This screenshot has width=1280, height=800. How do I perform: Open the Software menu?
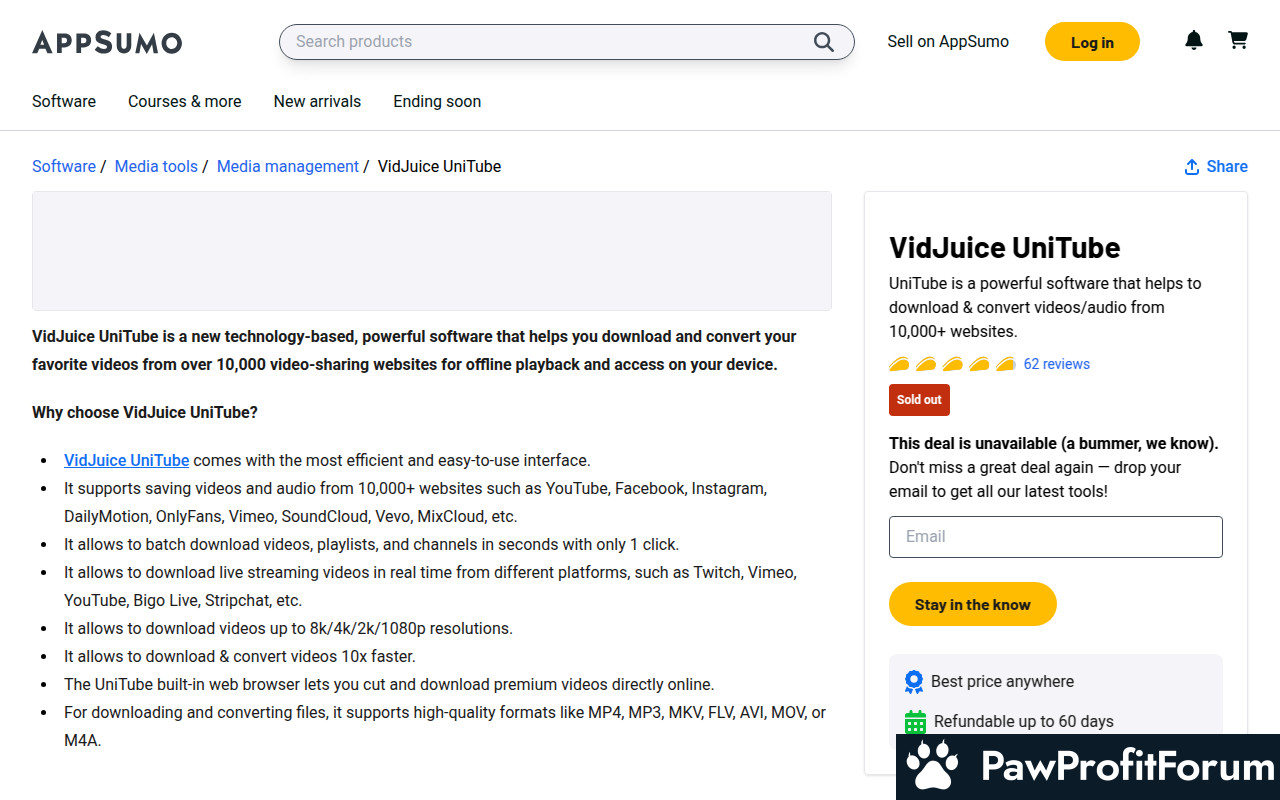click(64, 101)
